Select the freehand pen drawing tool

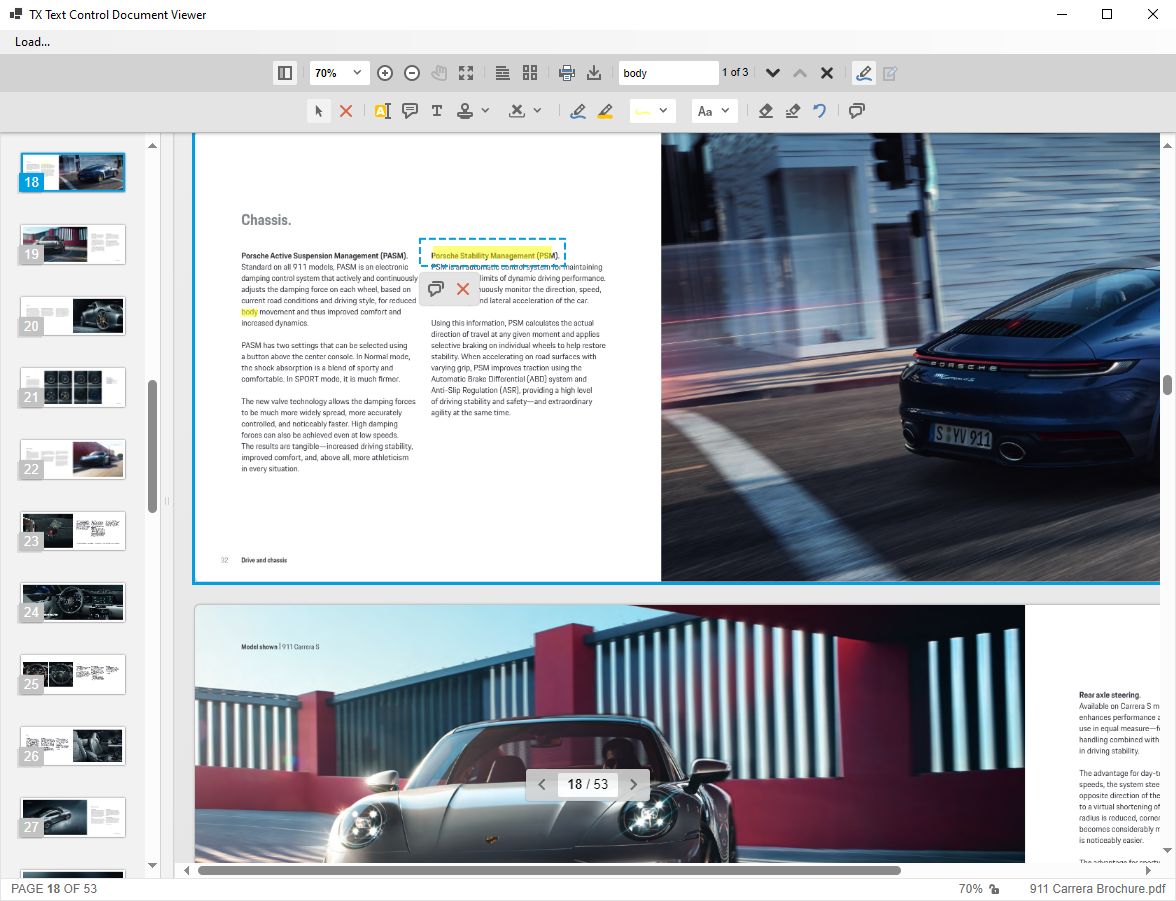[x=578, y=111]
